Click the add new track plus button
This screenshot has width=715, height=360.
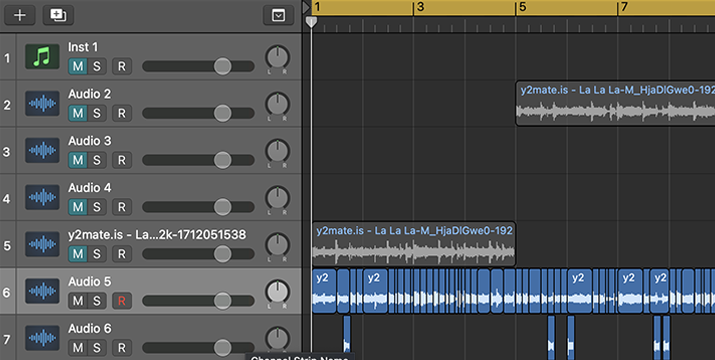tap(20, 15)
